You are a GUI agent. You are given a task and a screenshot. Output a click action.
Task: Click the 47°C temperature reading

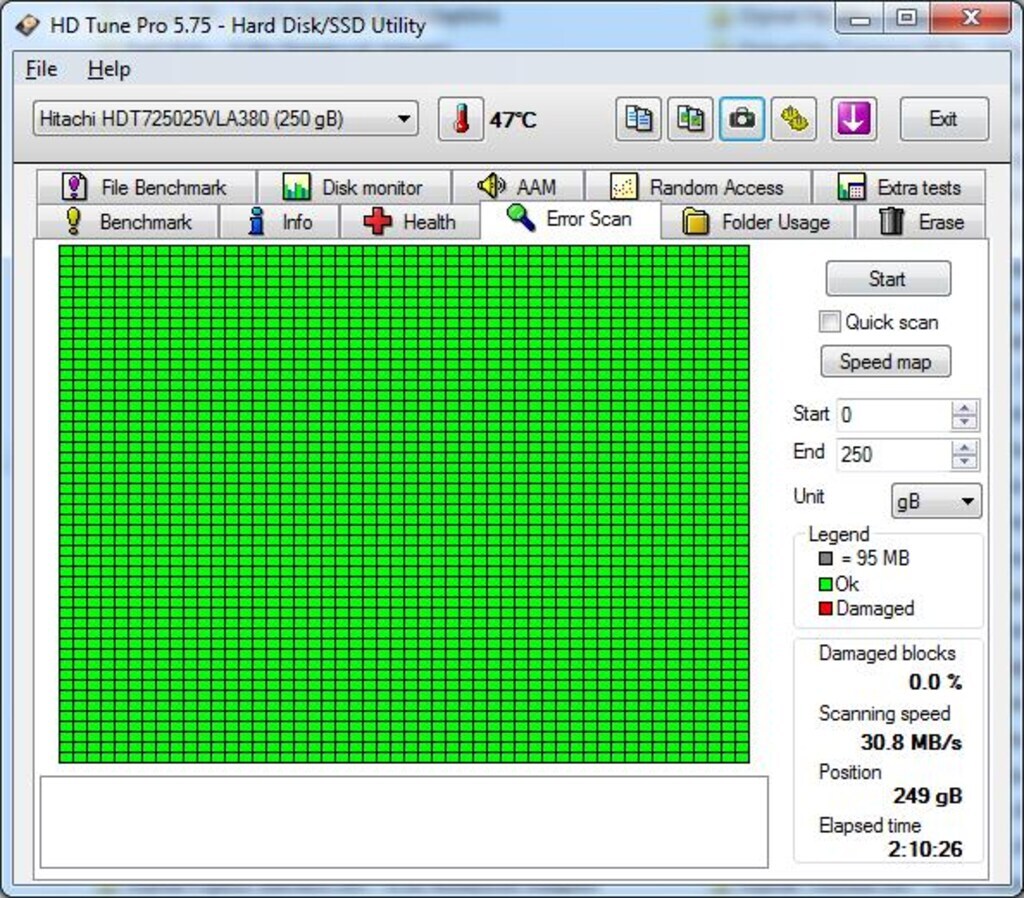513,120
